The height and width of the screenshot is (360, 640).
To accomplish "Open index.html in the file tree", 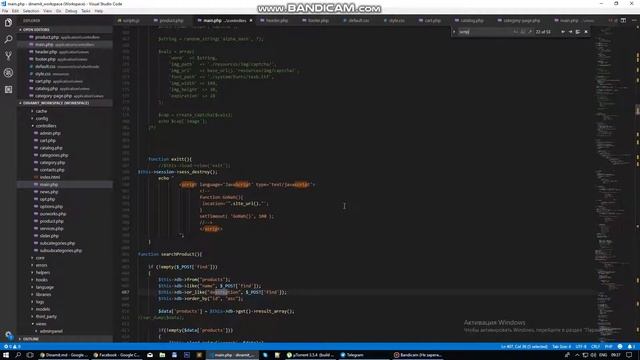I will click(50, 177).
